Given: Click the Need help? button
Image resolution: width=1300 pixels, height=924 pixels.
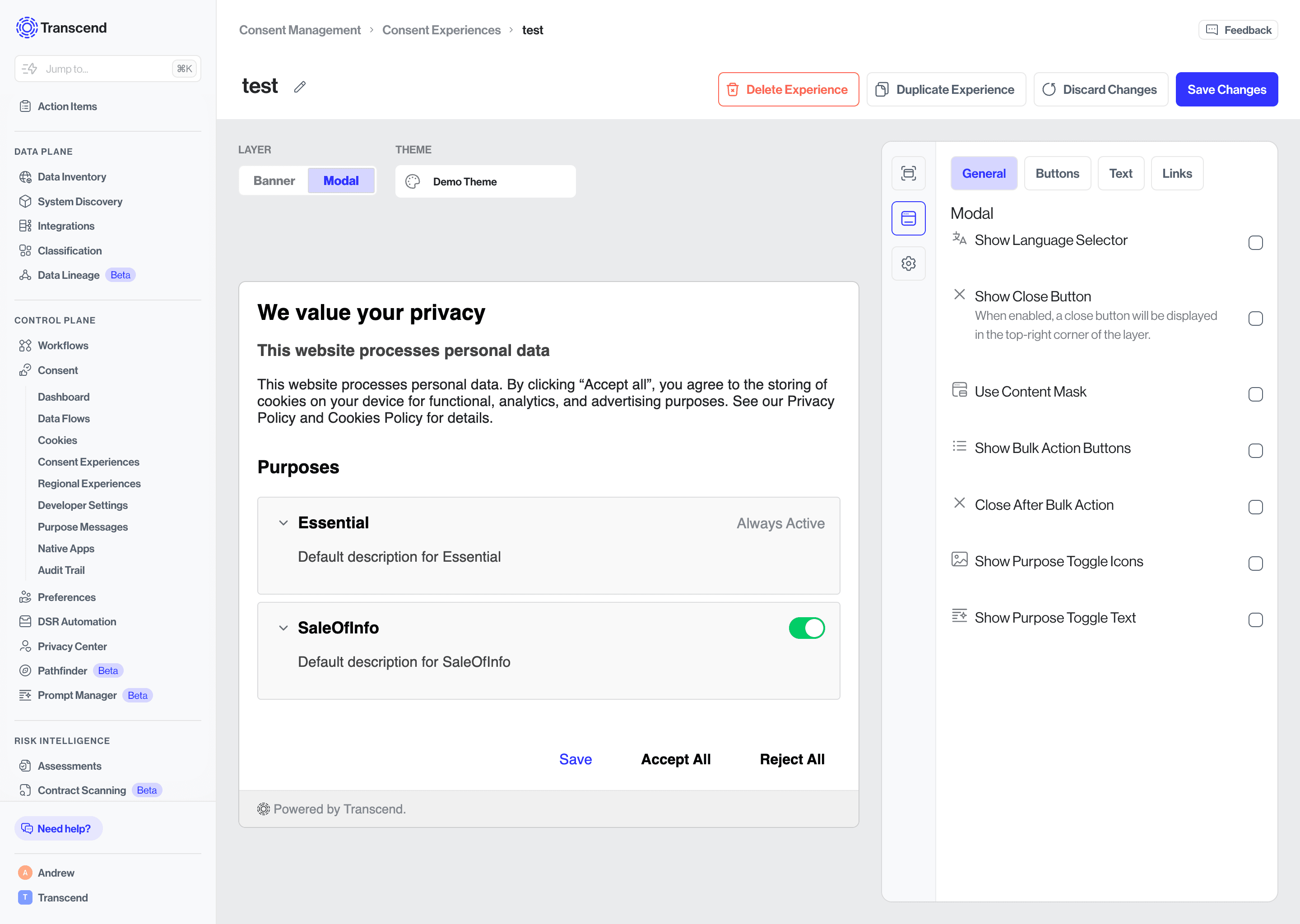Looking at the screenshot, I should 59,828.
